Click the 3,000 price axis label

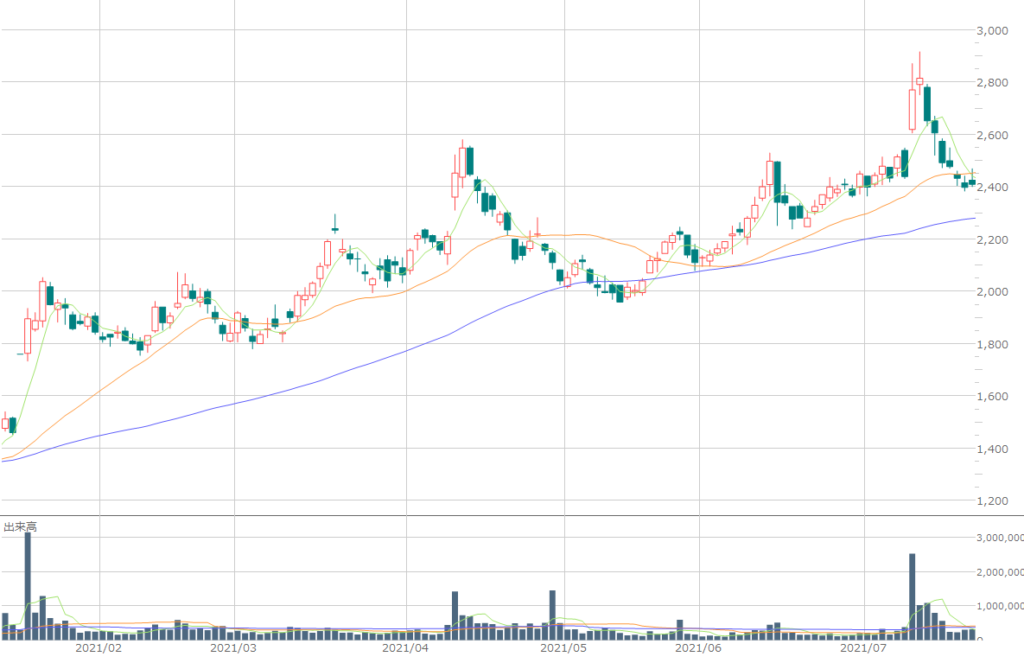(x=993, y=31)
